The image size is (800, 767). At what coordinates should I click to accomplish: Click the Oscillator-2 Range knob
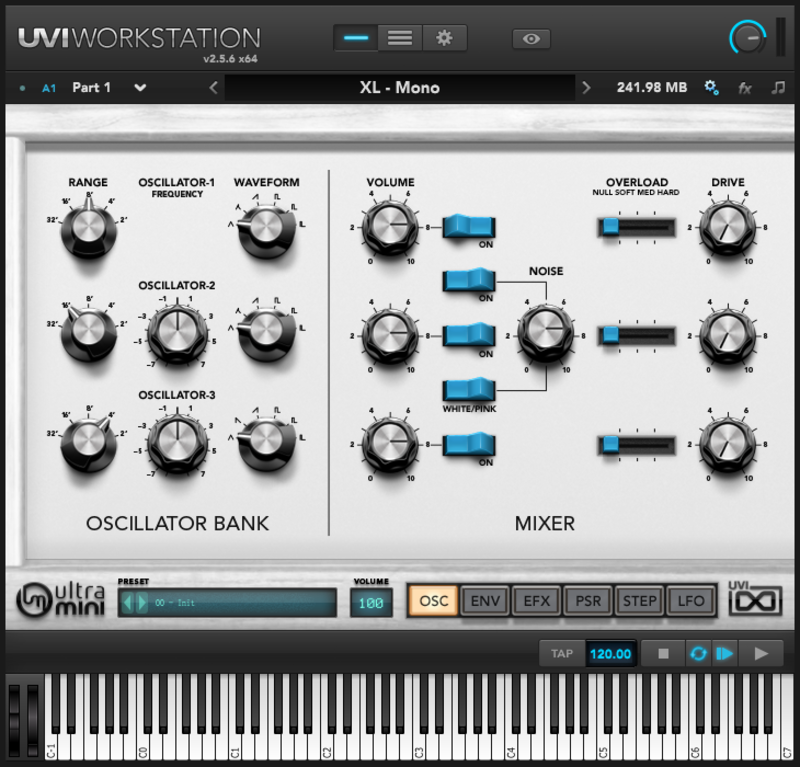88,332
